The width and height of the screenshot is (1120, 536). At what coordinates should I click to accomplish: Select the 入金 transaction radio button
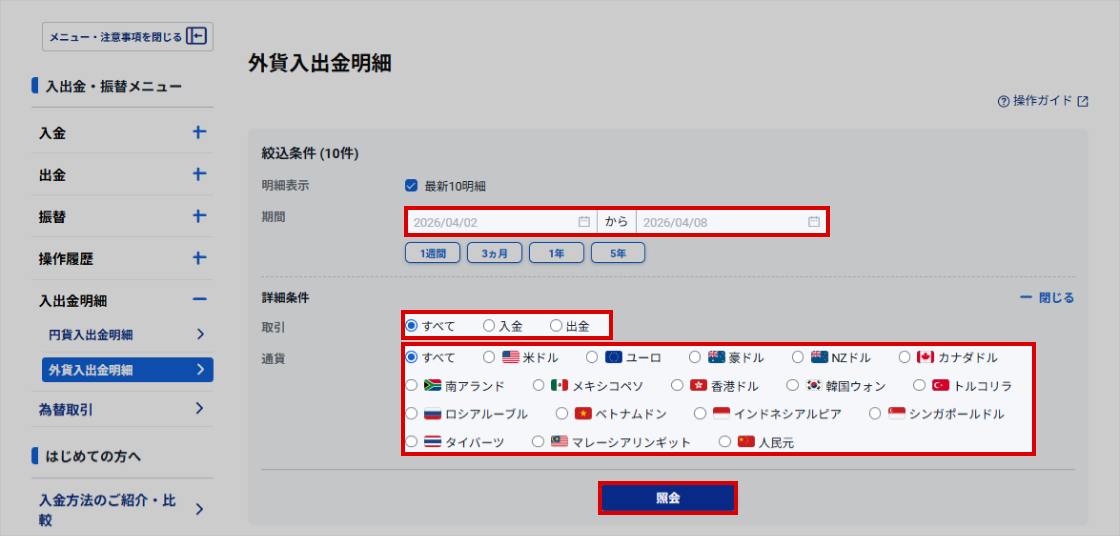click(489, 326)
